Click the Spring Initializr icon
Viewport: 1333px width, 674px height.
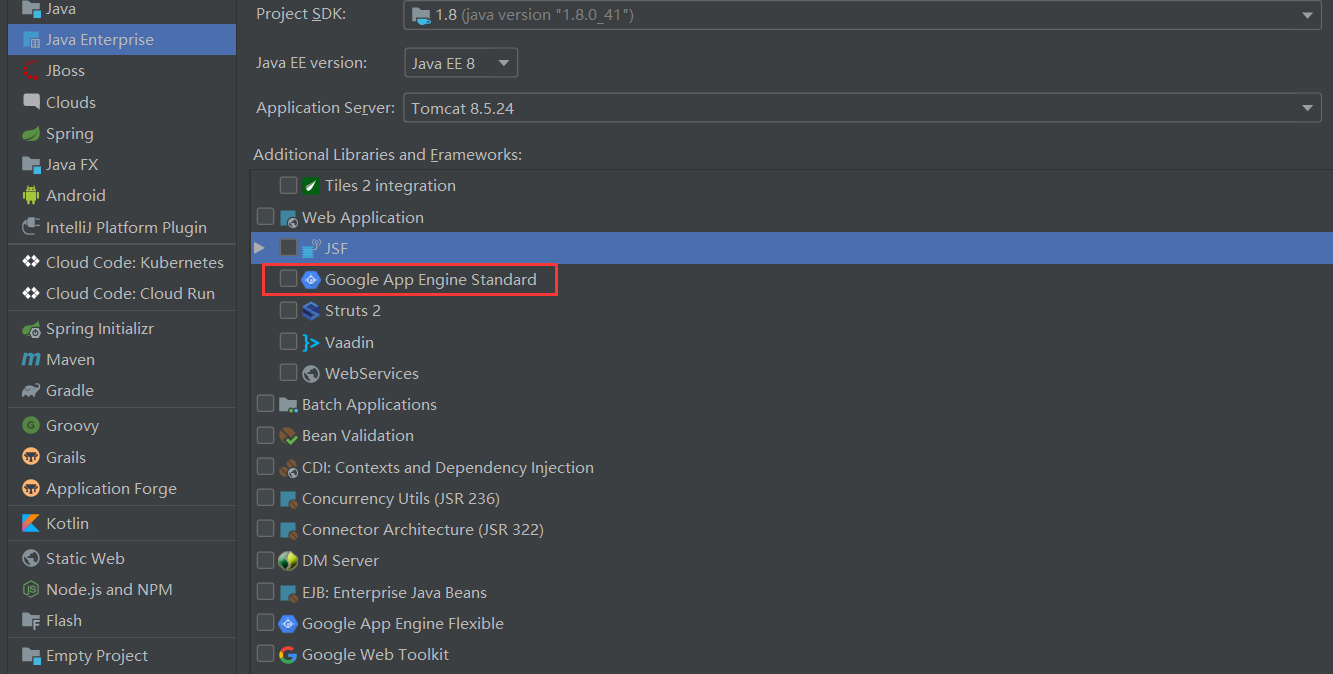31,329
